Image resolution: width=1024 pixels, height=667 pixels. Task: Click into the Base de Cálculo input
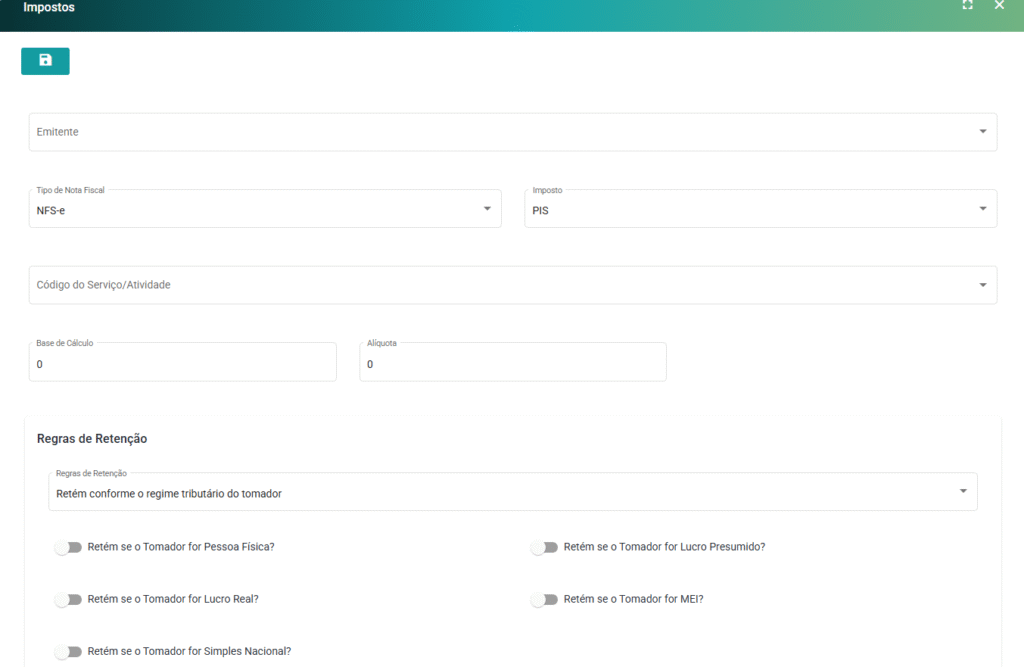[182, 364]
